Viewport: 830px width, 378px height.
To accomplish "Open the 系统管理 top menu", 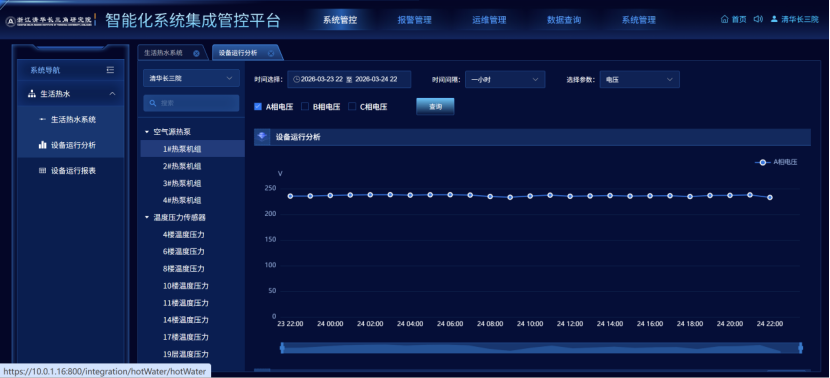I will pos(638,20).
